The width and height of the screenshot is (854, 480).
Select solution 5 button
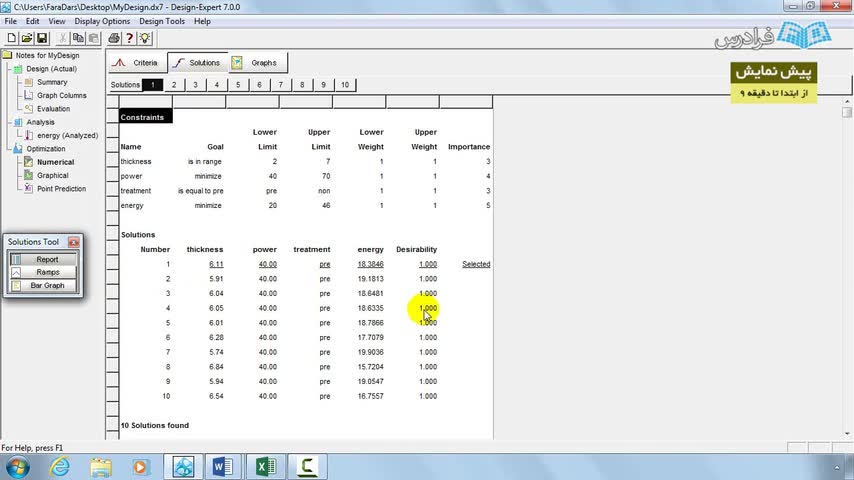tap(237, 85)
